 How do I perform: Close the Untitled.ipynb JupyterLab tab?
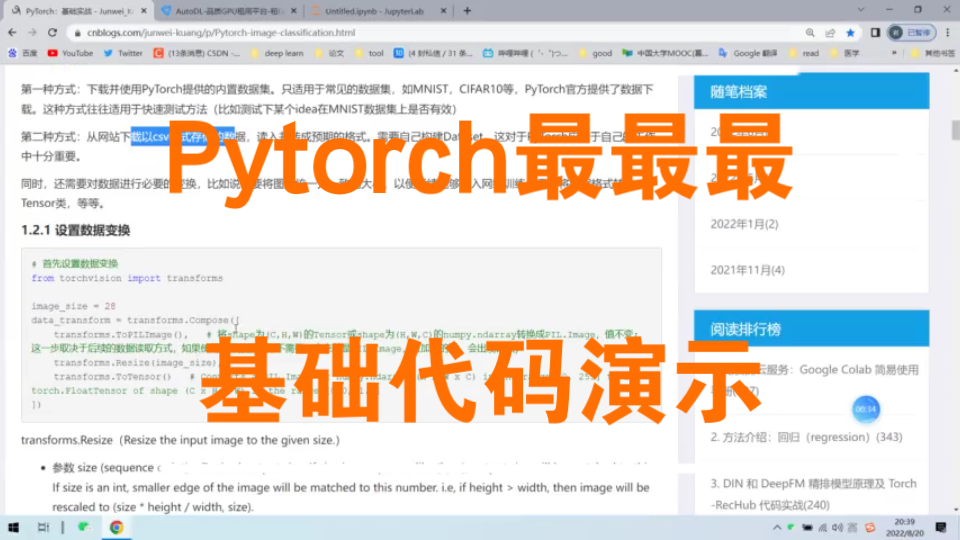tap(444, 11)
